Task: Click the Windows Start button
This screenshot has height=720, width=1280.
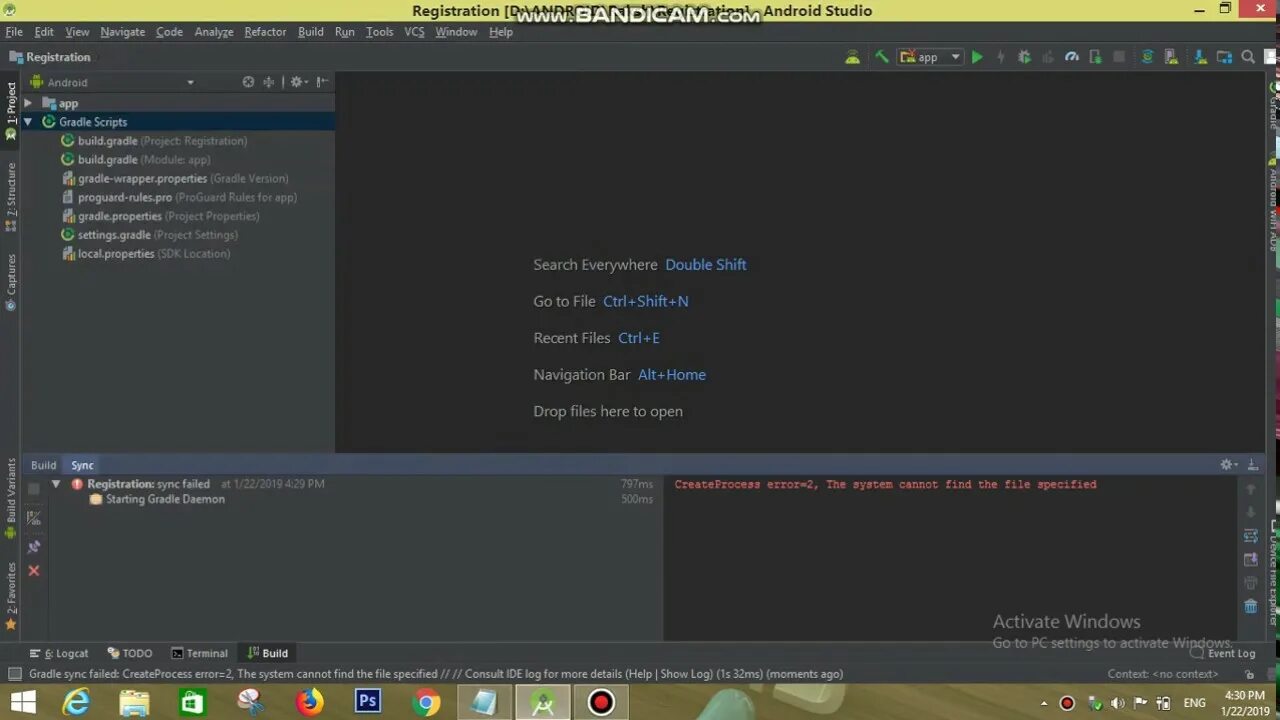Action: (23, 702)
